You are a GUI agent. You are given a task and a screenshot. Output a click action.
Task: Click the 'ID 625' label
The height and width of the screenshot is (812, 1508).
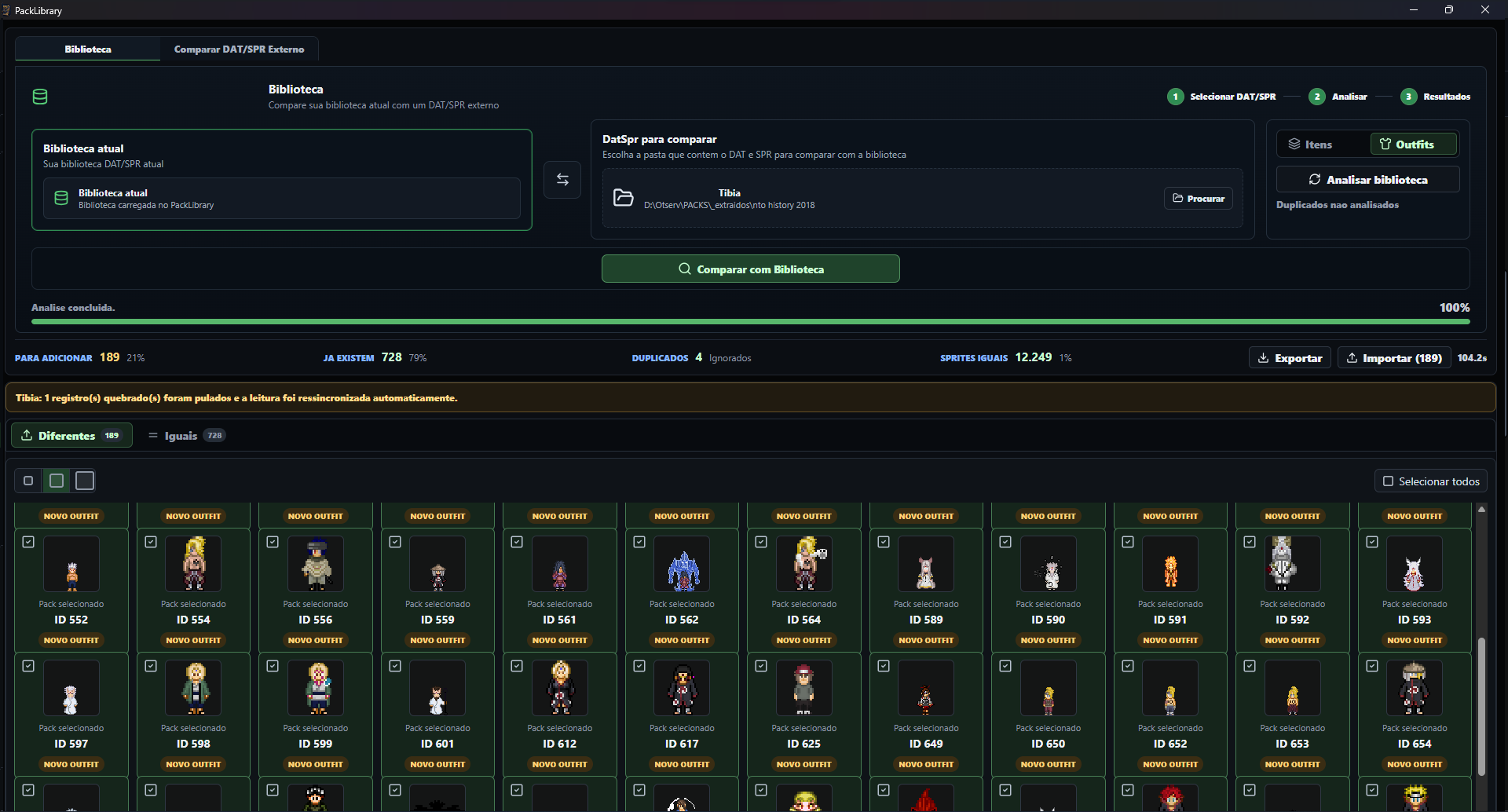pyautogui.click(x=804, y=744)
